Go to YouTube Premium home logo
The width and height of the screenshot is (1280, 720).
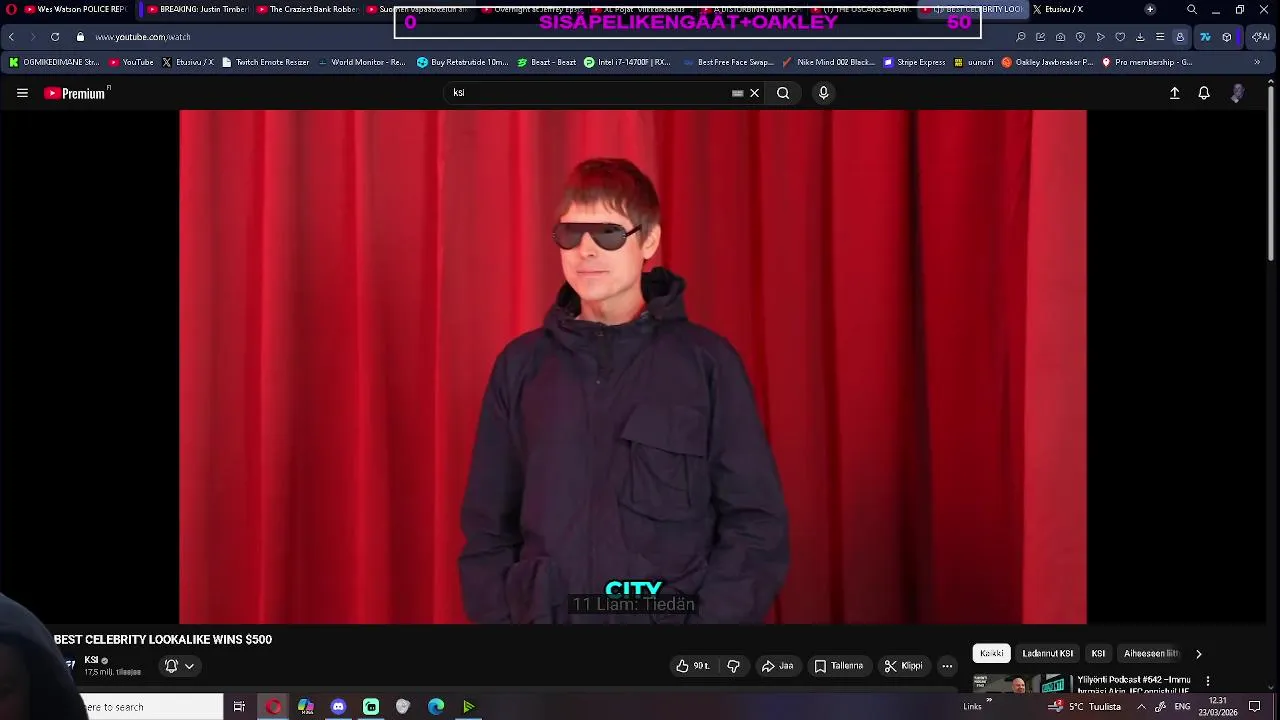pyautogui.click(x=76, y=93)
